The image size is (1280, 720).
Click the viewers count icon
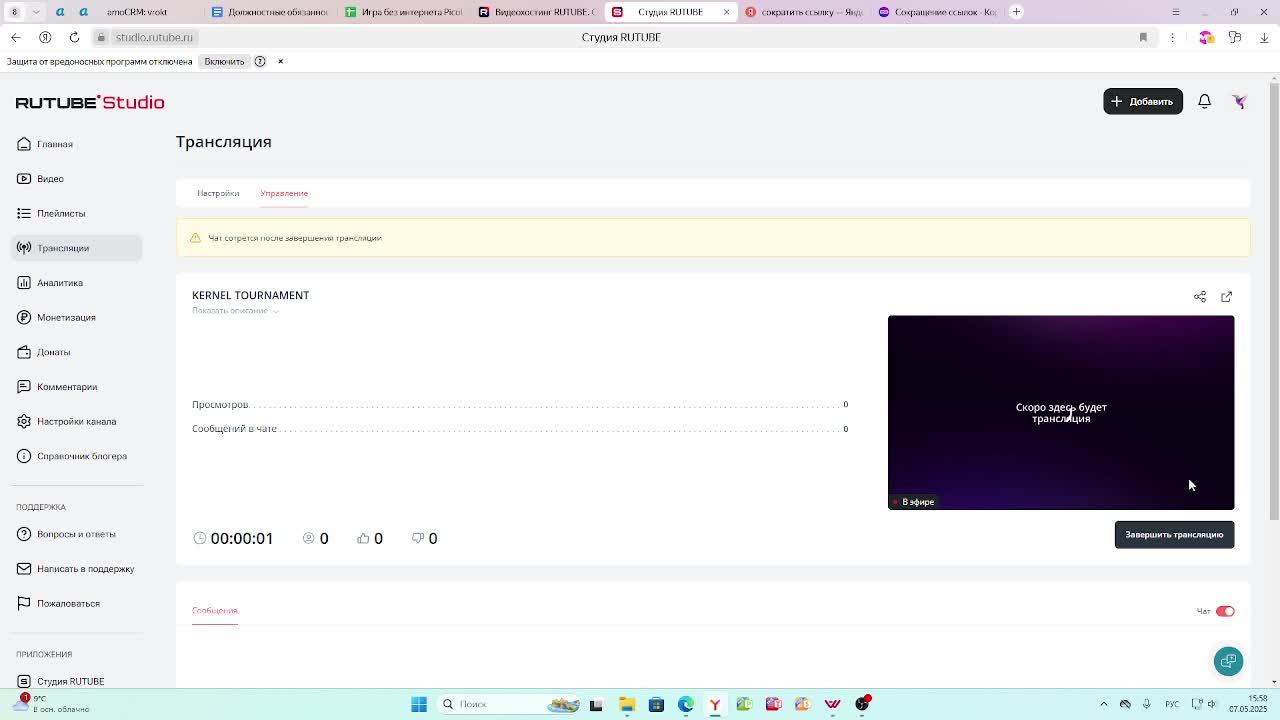pos(309,538)
